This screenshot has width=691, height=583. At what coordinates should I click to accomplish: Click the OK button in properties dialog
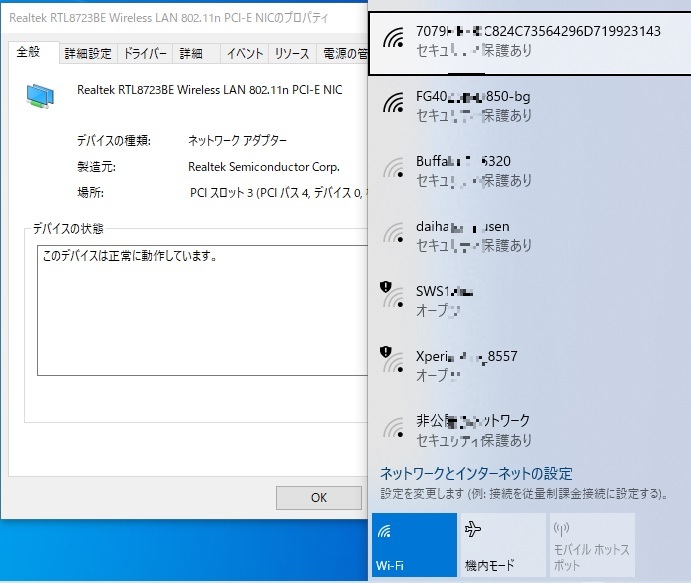319,498
